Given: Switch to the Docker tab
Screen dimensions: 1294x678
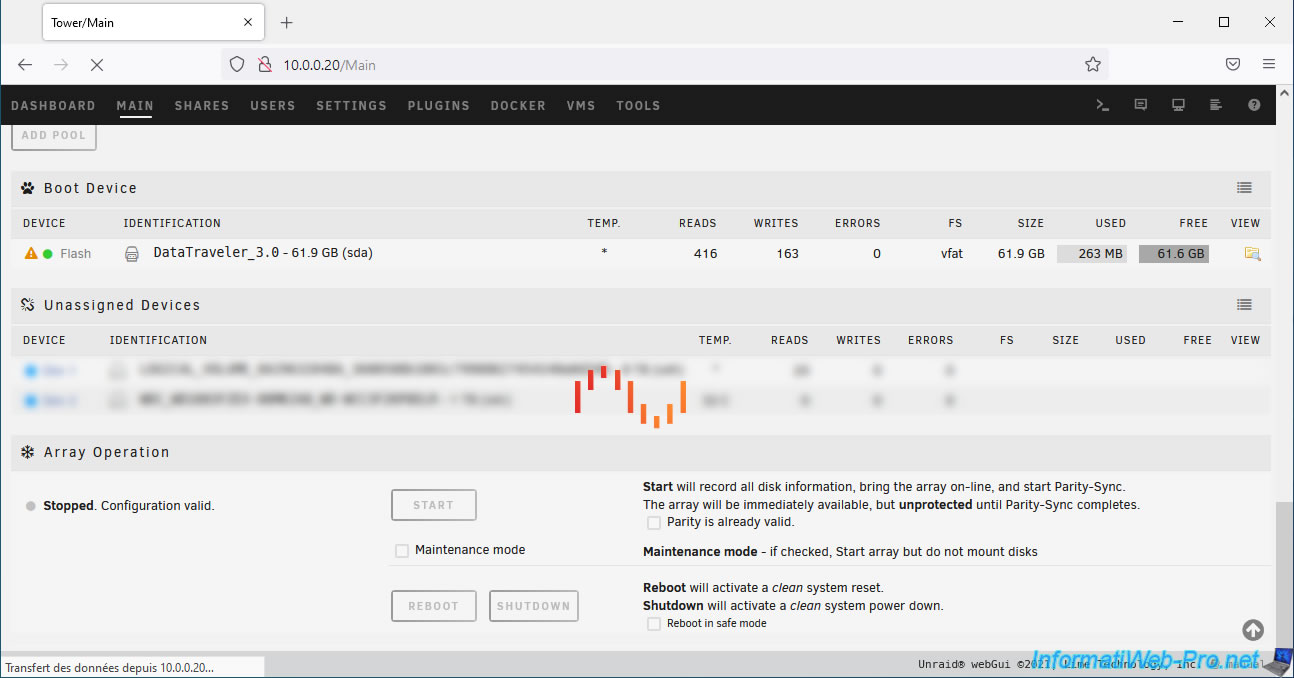Looking at the screenshot, I should 518,106.
